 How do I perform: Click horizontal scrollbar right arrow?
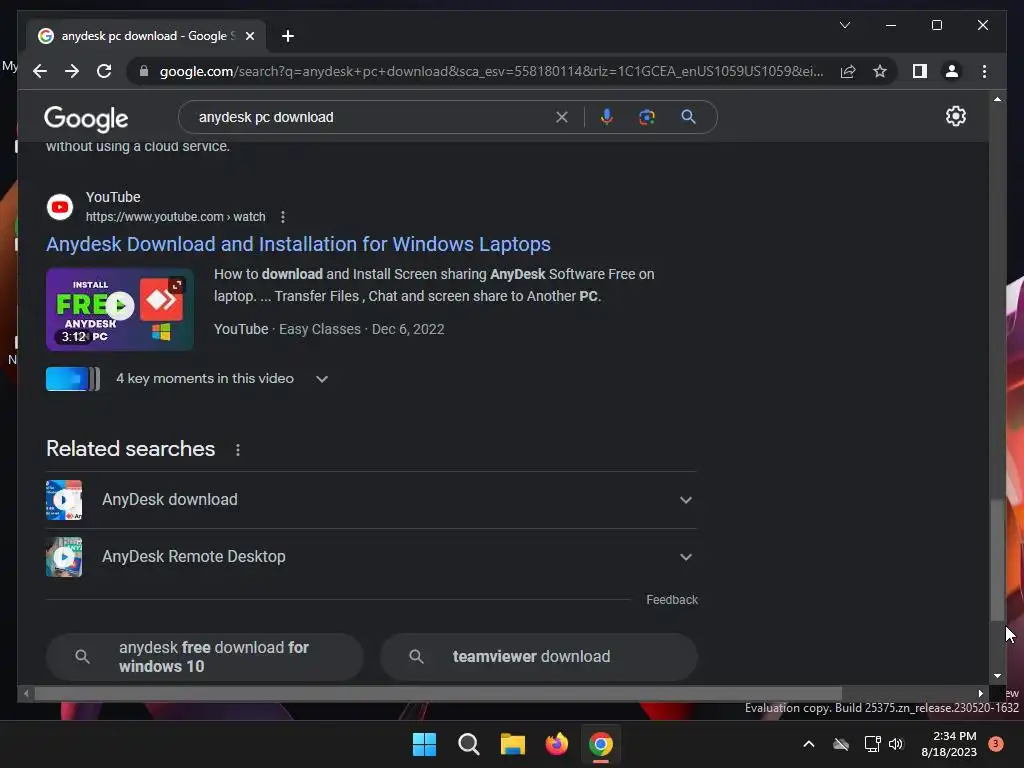980,693
